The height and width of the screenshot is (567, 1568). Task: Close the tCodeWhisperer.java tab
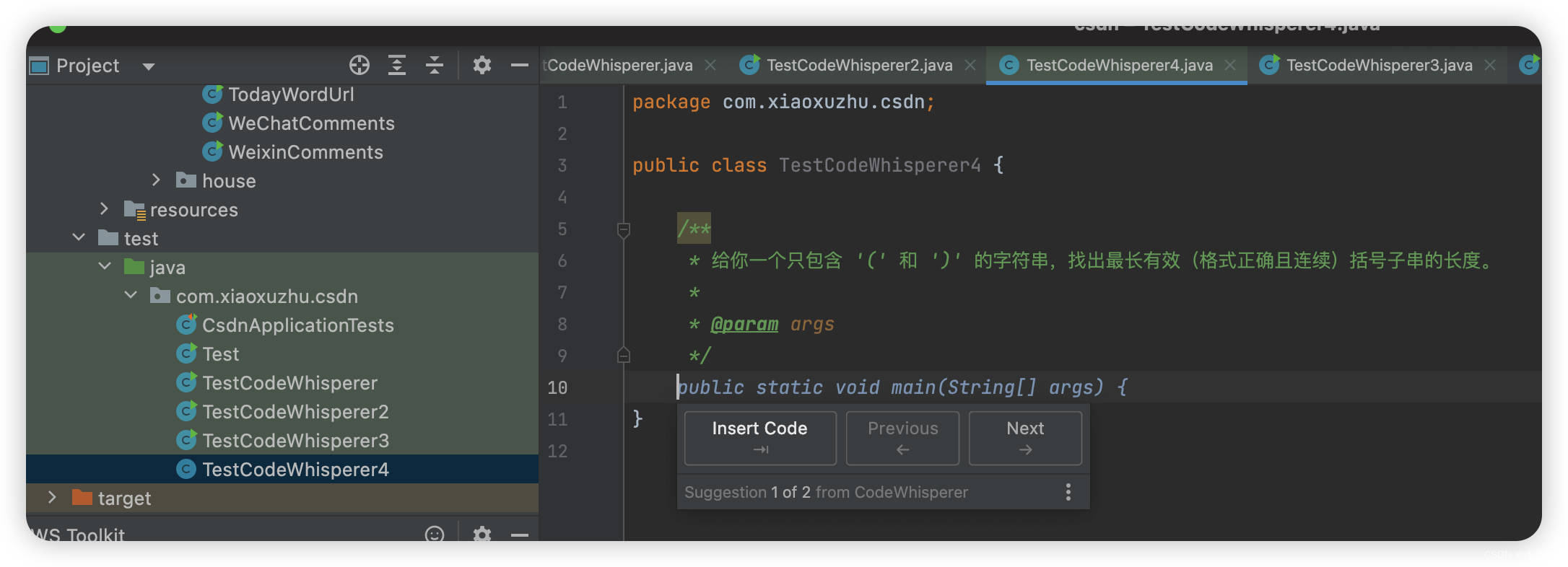tap(710, 66)
